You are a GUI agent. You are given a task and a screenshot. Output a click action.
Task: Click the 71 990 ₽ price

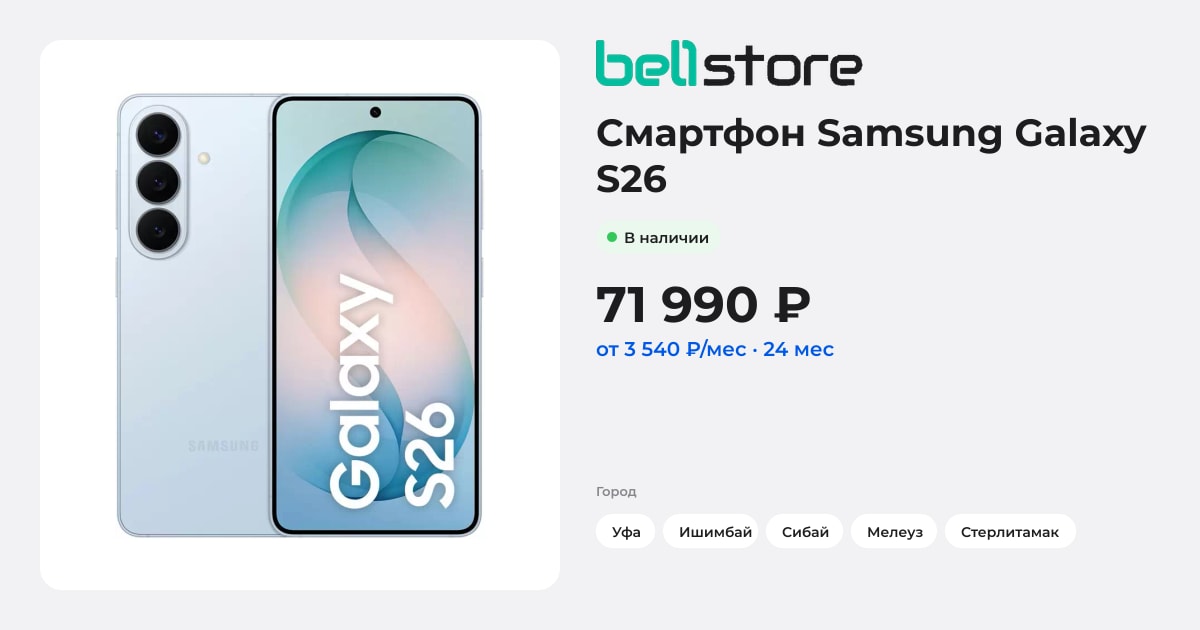click(x=703, y=304)
